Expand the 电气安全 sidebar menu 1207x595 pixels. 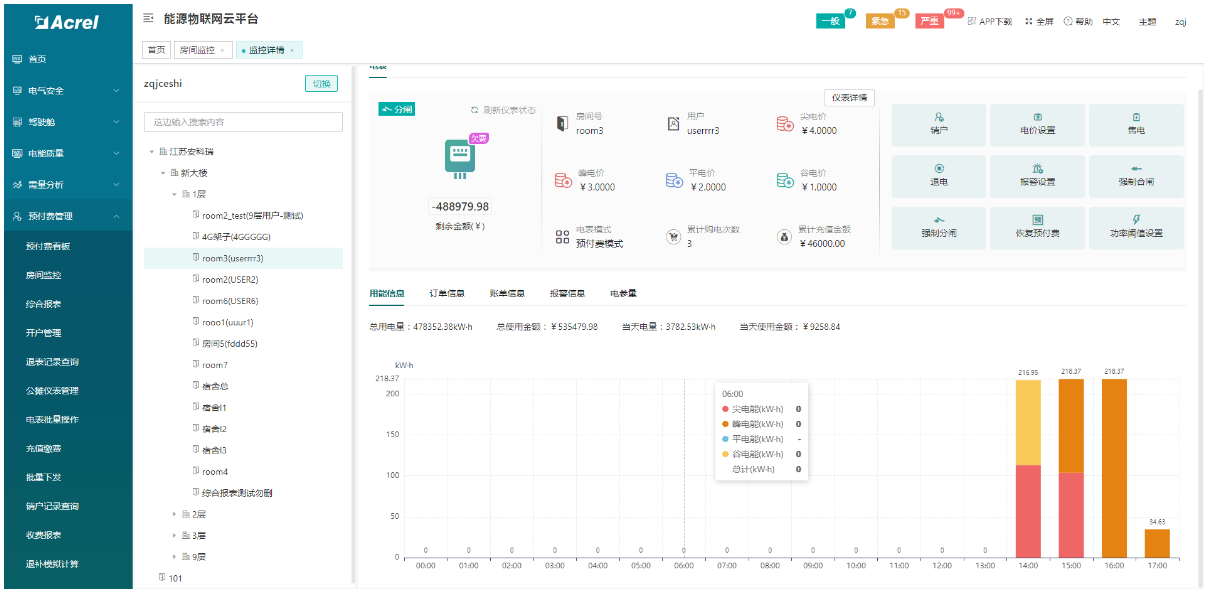116,91
